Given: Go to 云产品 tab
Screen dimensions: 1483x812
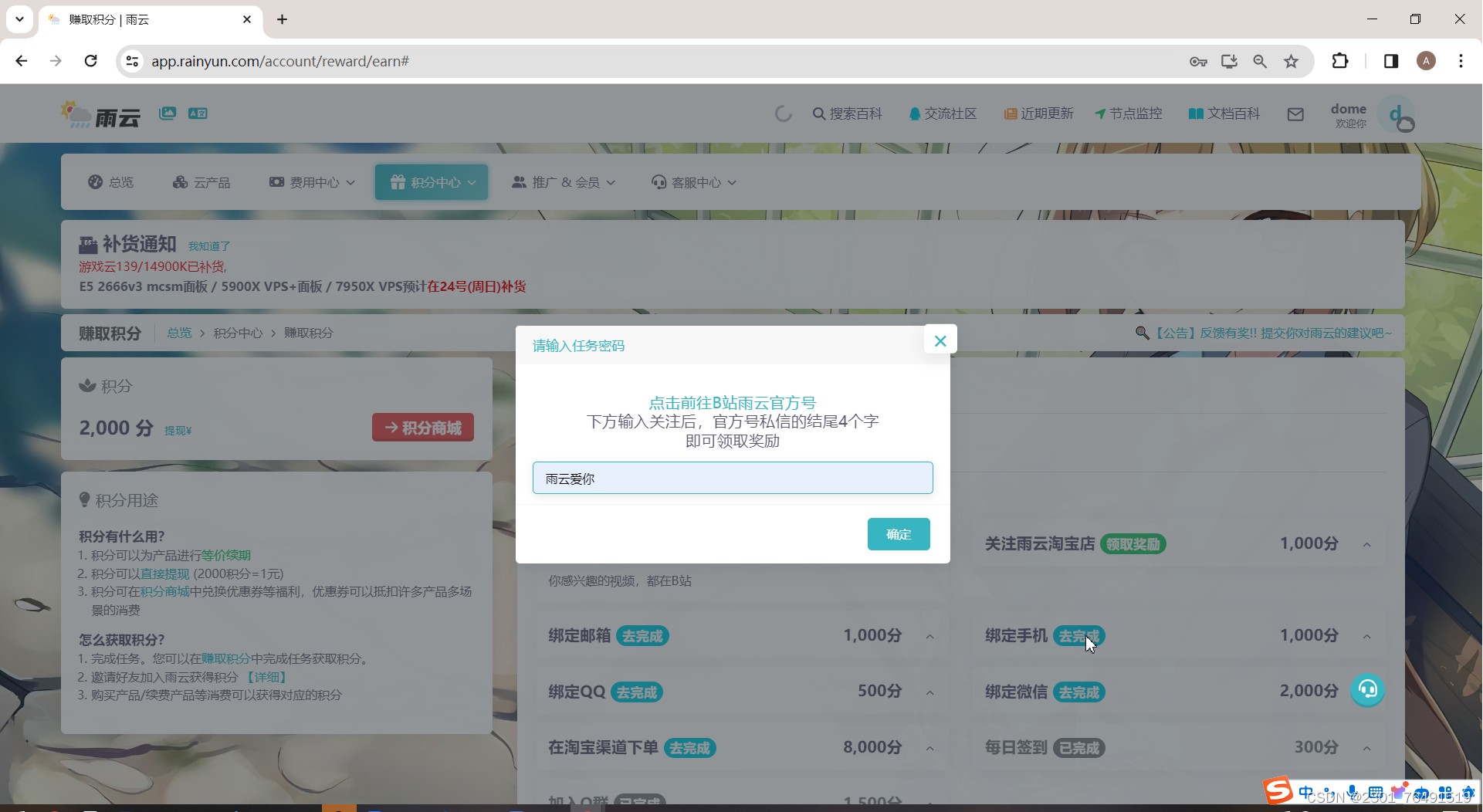Looking at the screenshot, I should coord(201,182).
